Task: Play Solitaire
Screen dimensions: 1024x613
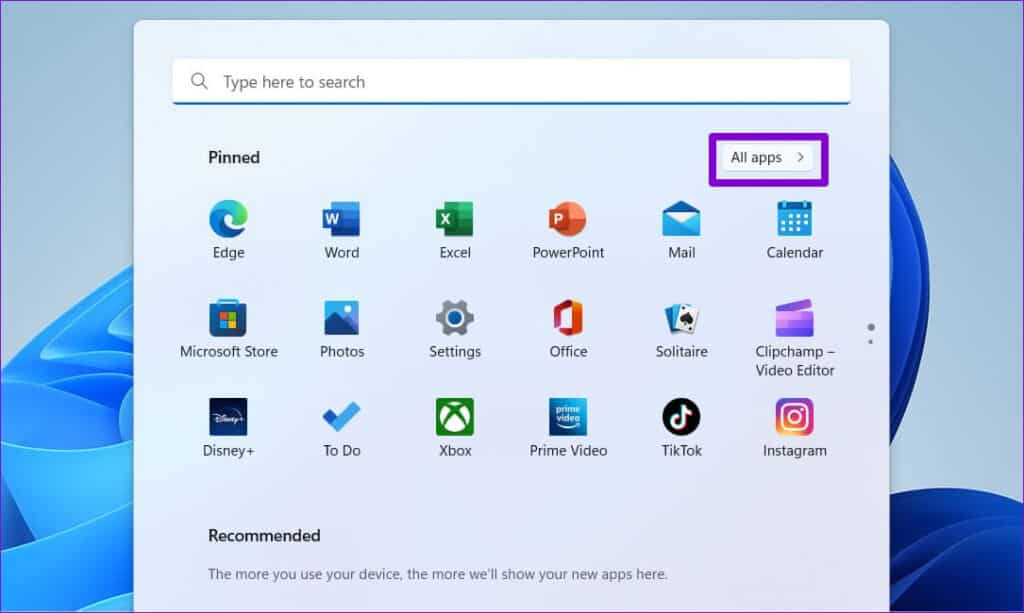Action: coord(680,320)
